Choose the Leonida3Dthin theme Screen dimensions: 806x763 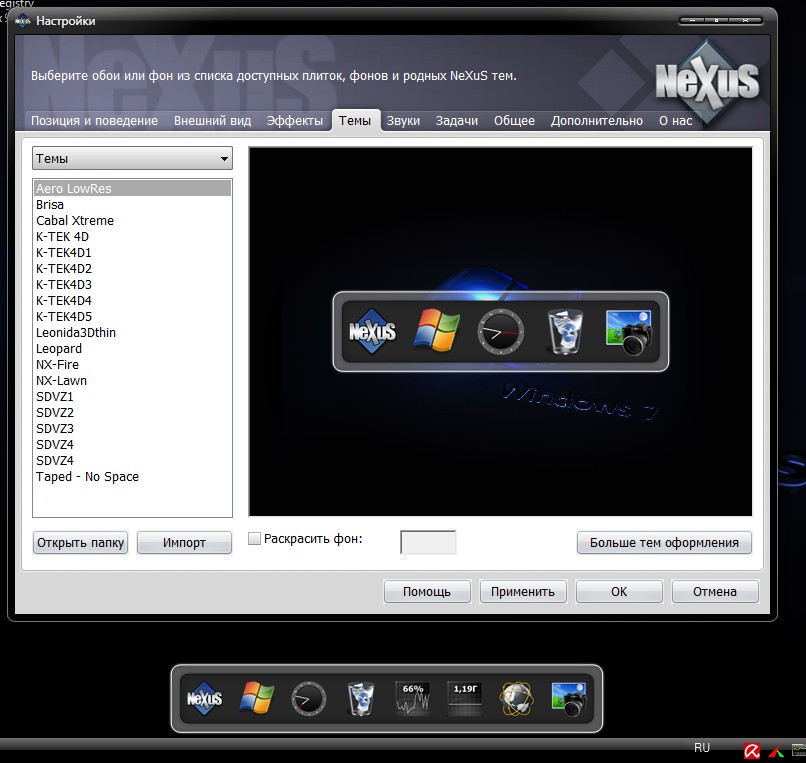132,333
